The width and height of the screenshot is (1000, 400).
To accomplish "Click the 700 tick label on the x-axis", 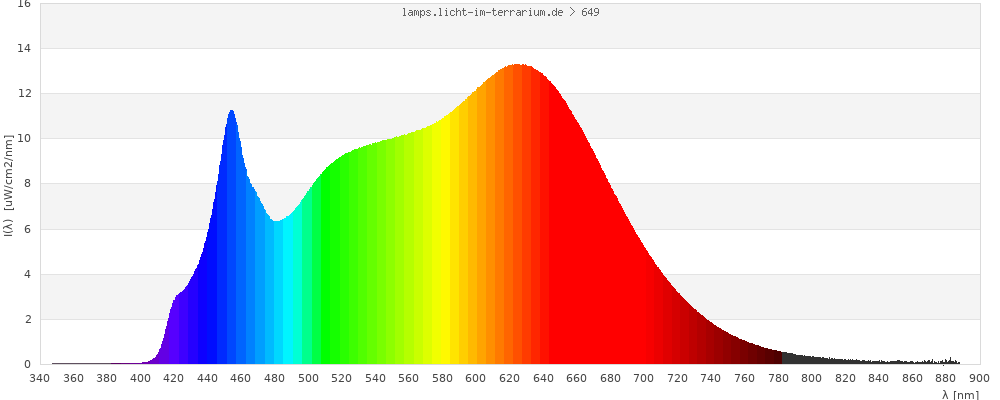I will pos(644,378).
